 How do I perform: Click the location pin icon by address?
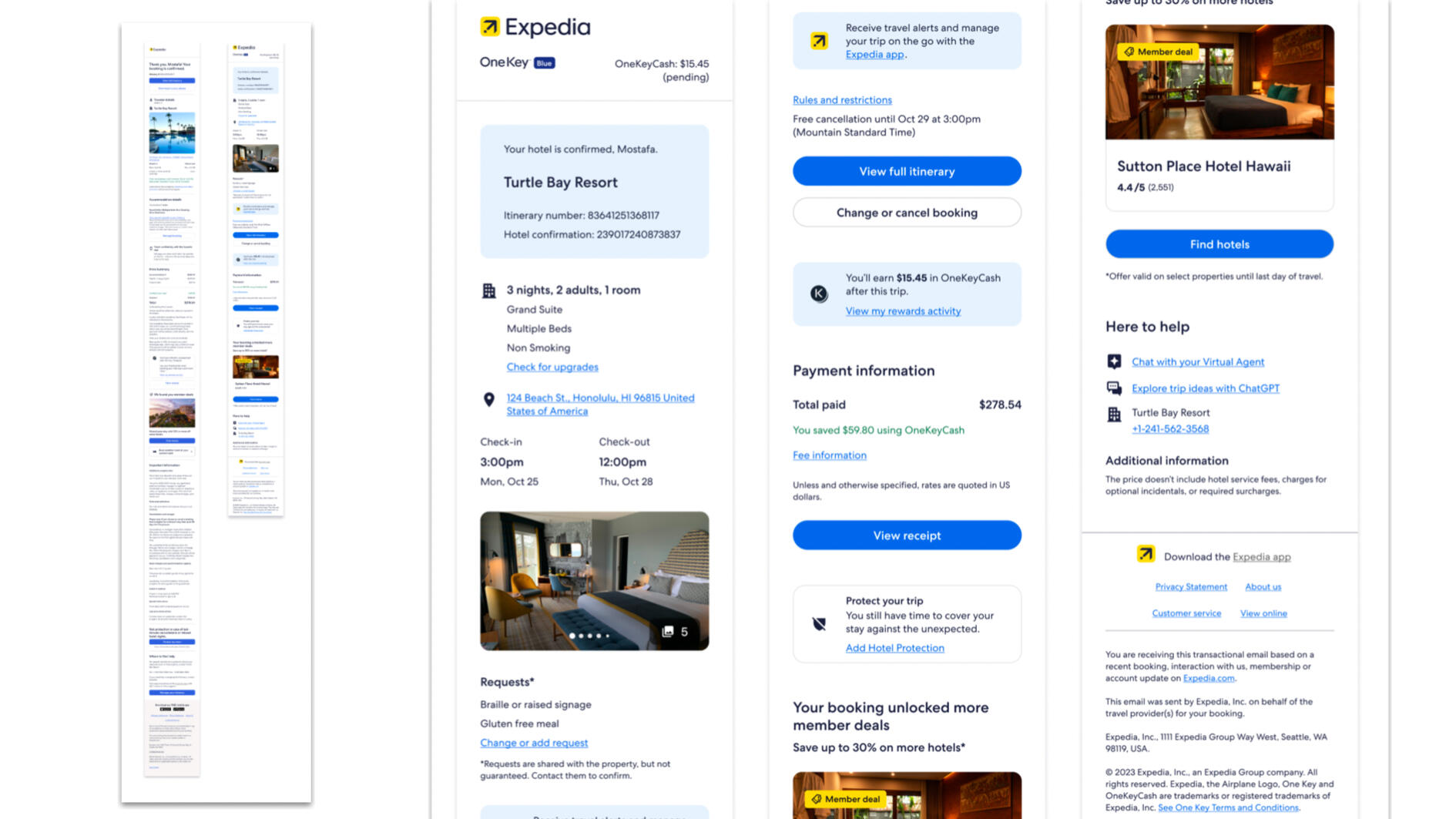click(488, 399)
